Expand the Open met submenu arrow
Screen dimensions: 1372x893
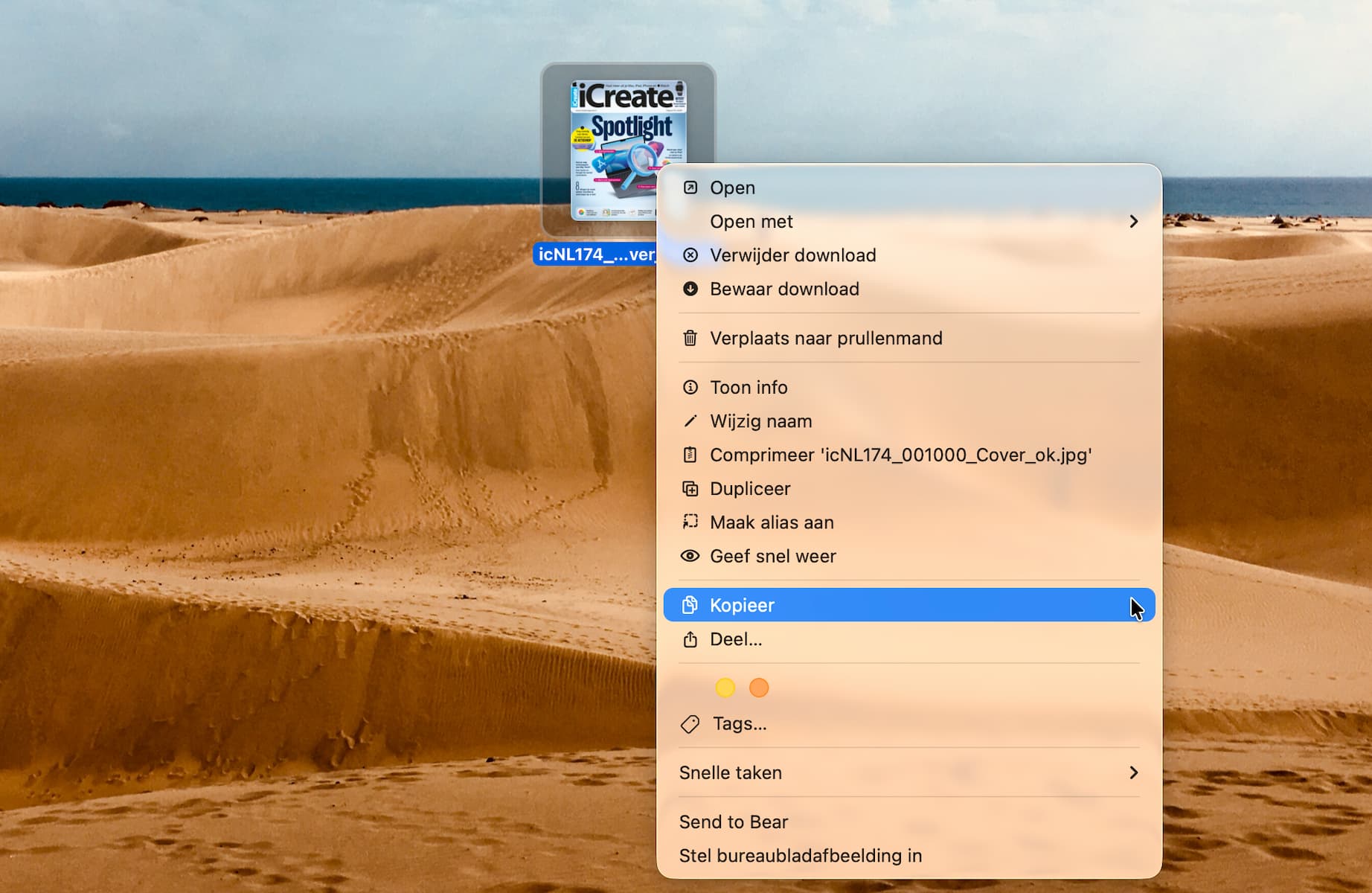[x=1133, y=222]
